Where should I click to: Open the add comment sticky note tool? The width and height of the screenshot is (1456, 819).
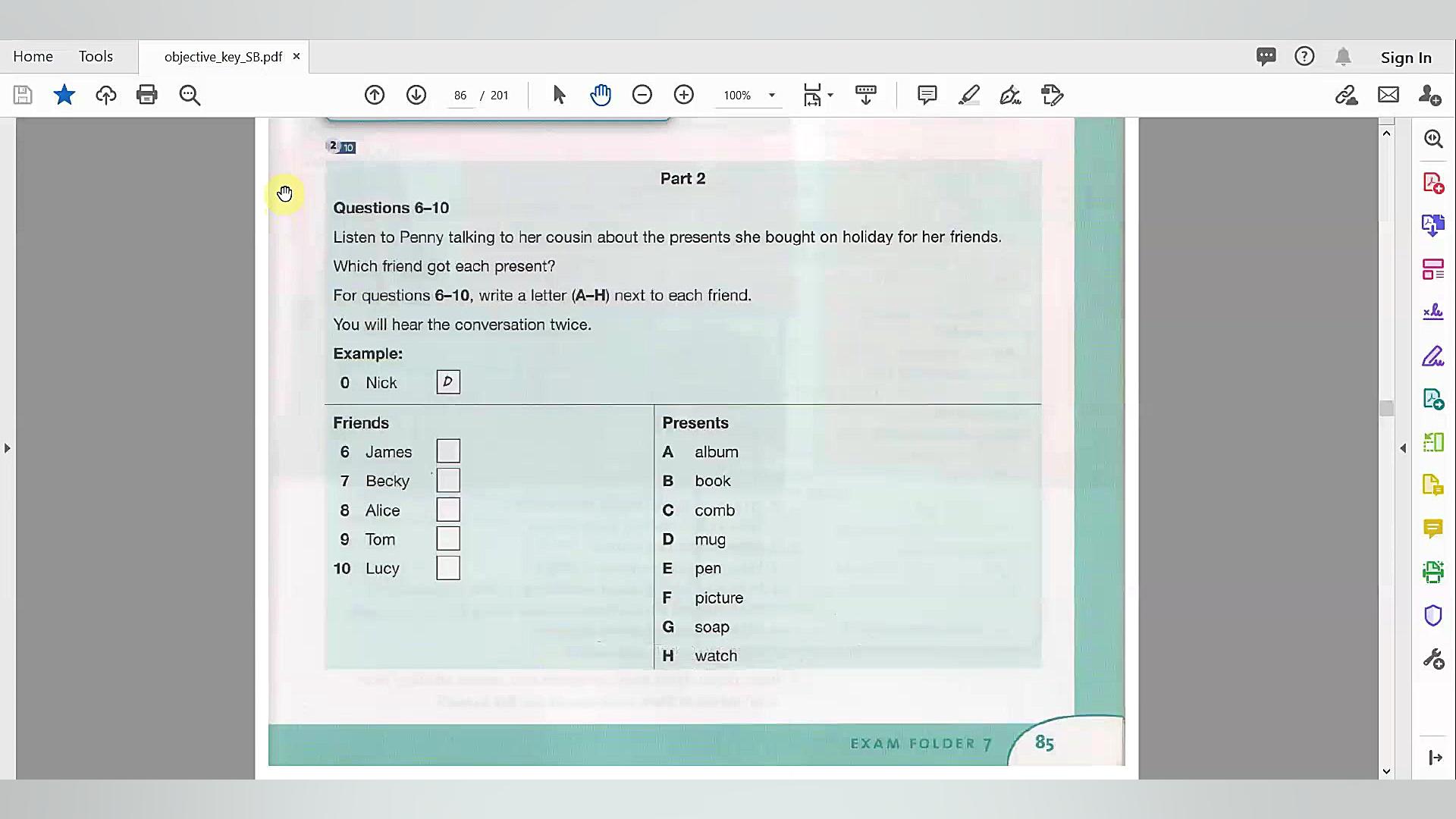click(x=927, y=95)
